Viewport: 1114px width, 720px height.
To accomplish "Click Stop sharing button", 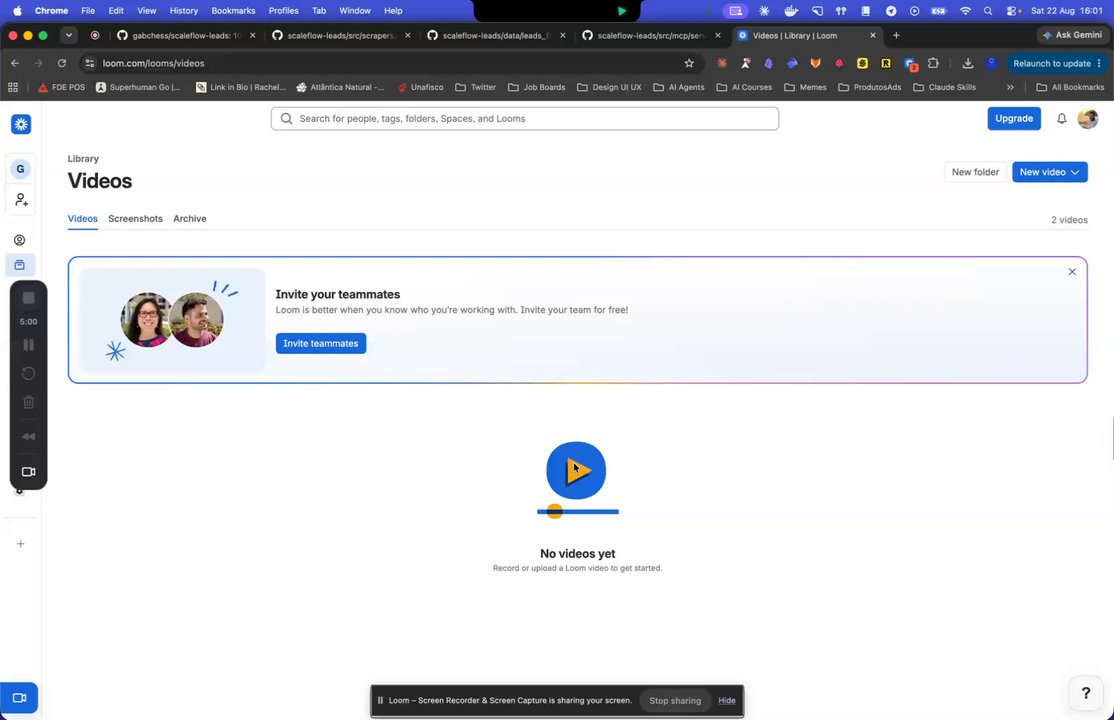I will (x=675, y=701).
